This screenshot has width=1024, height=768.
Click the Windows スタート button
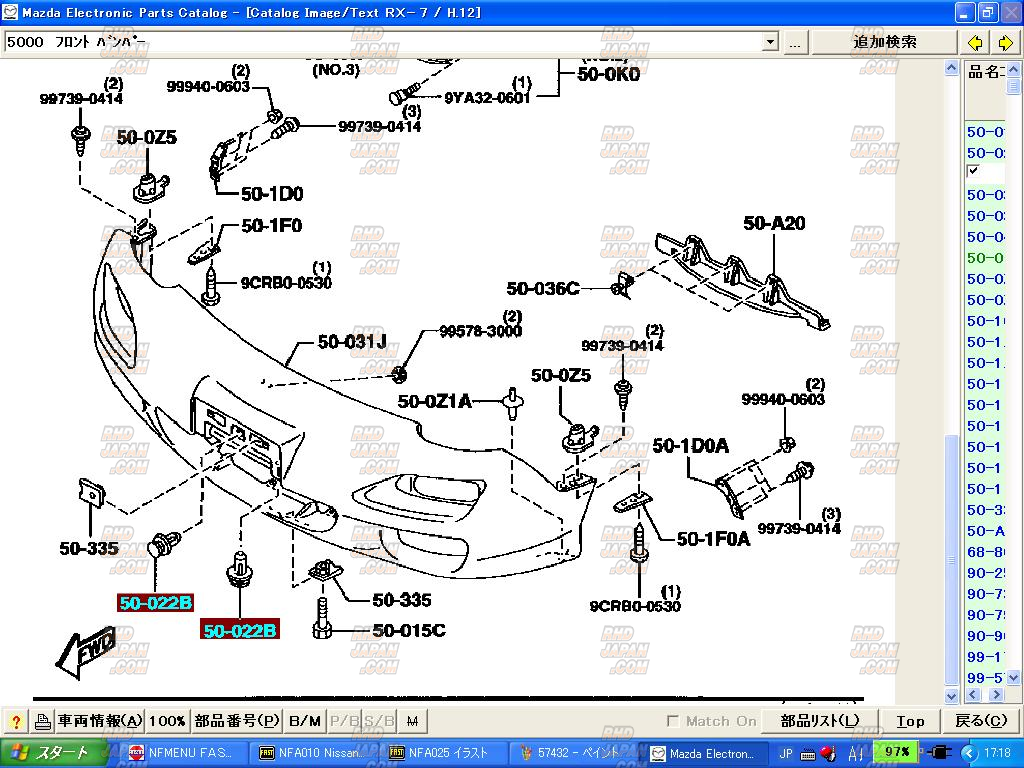coord(50,753)
